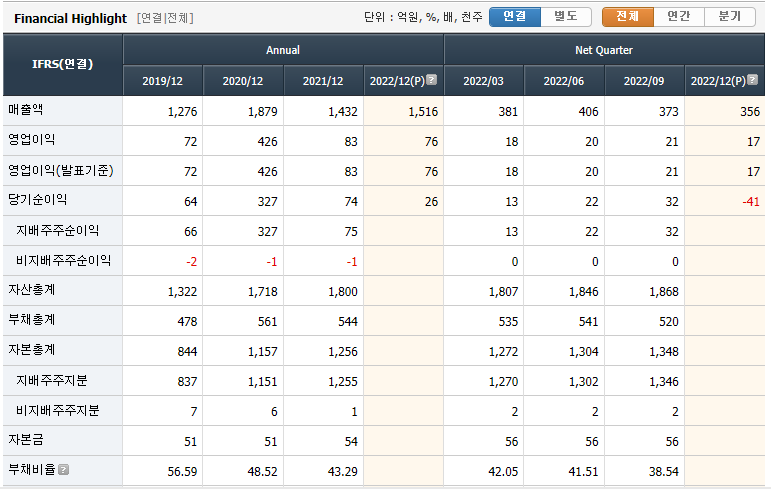Click 부채비율 value 43.29
771x489 pixels.
pos(343,472)
